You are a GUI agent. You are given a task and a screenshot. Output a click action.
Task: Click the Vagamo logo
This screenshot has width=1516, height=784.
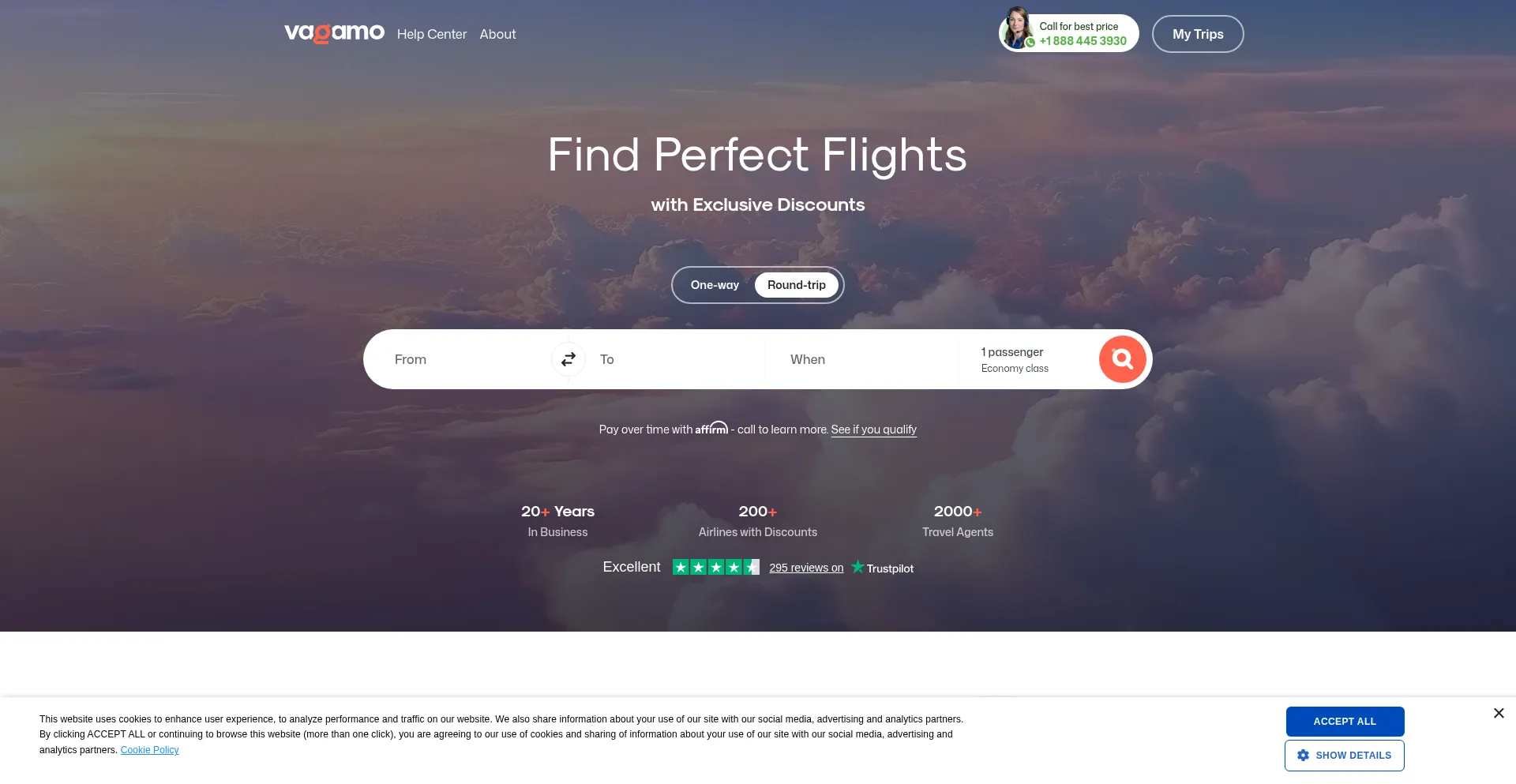coord(334,33)
